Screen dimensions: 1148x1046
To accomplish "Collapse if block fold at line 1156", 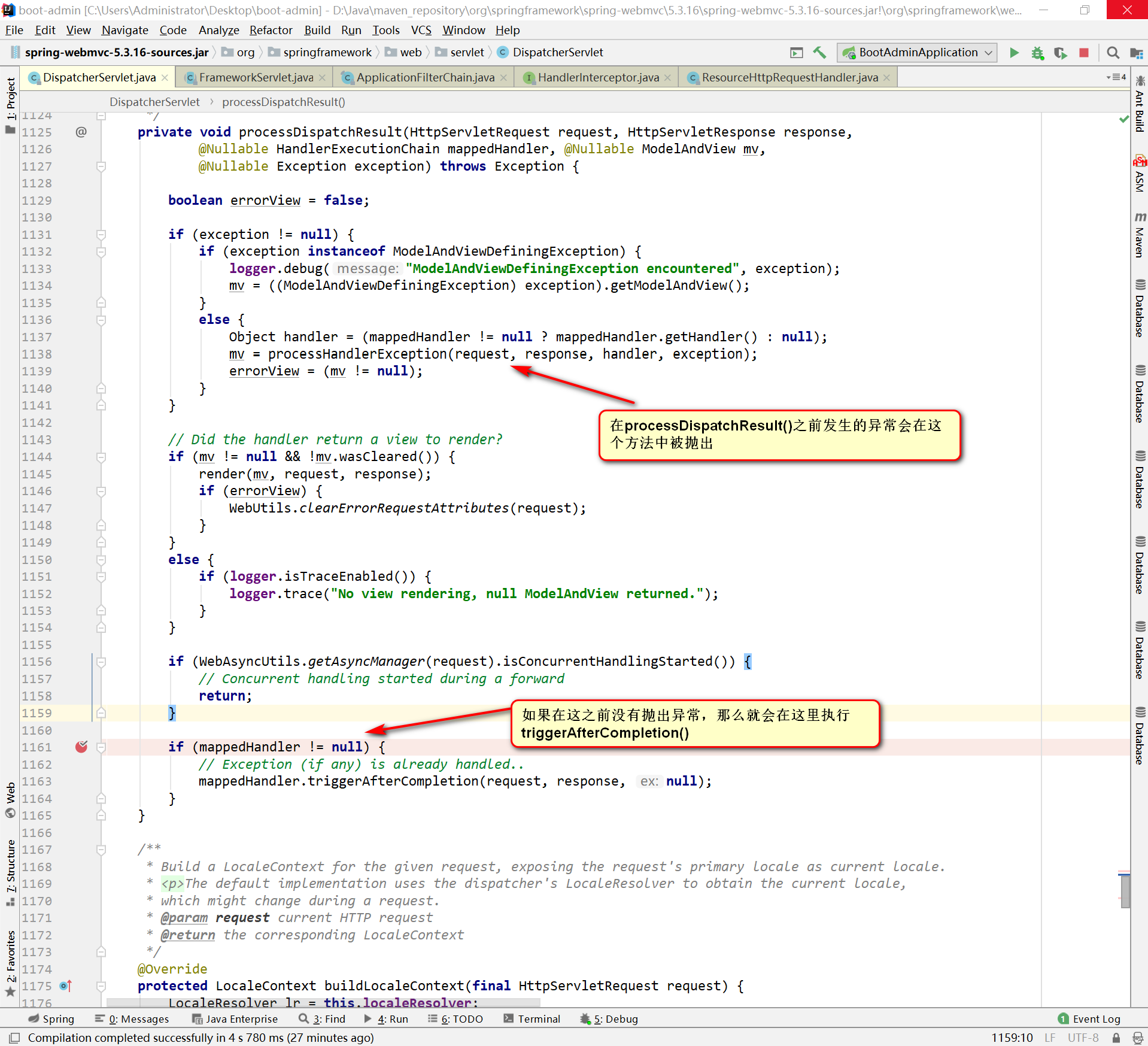I will click(x=101, y=662).
